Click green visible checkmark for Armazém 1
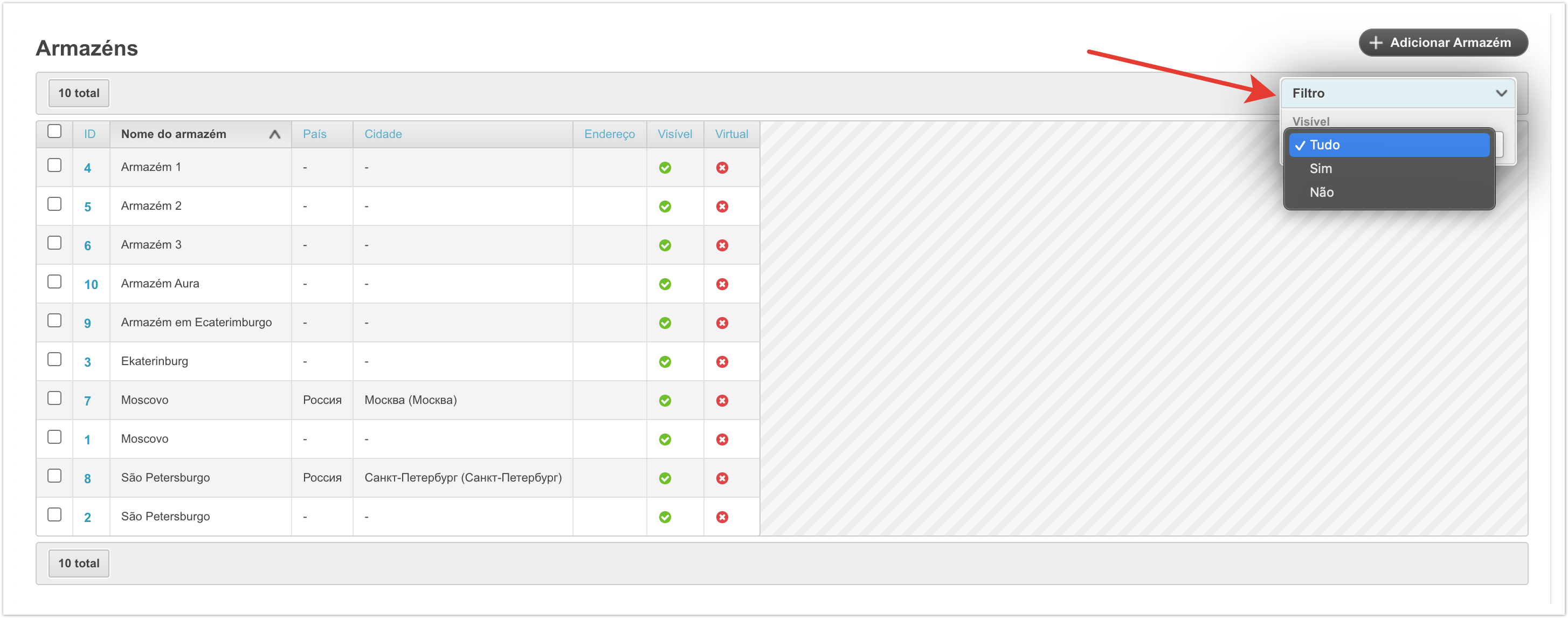The width and height of the screenshot is (1568, 618). click(665, 167)
